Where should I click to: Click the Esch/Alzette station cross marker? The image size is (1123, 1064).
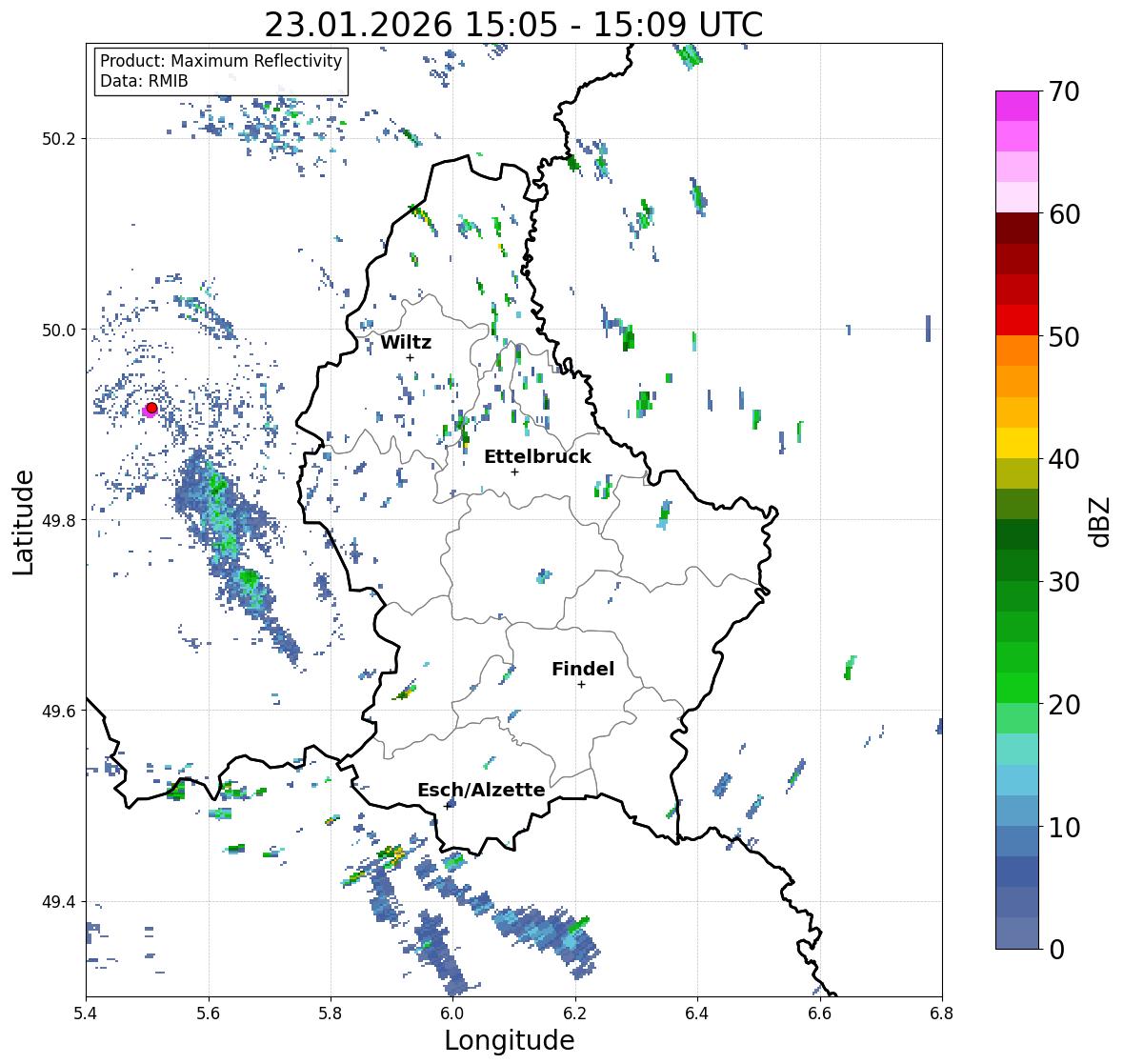448,806
